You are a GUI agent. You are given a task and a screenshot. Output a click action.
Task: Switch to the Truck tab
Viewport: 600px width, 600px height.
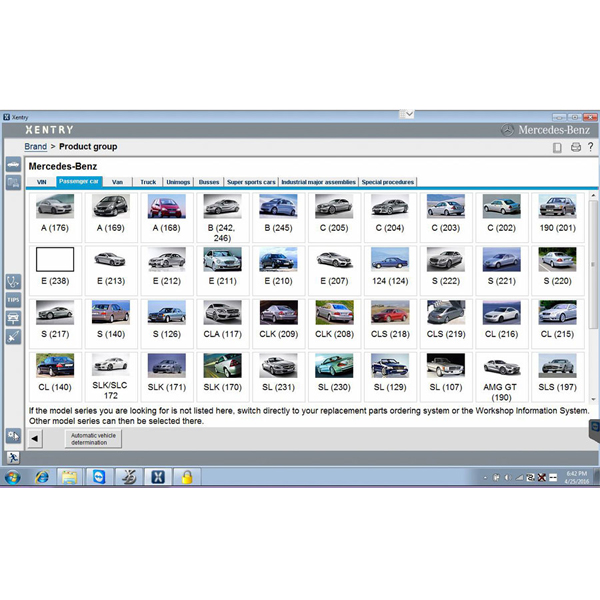point(148,182)
